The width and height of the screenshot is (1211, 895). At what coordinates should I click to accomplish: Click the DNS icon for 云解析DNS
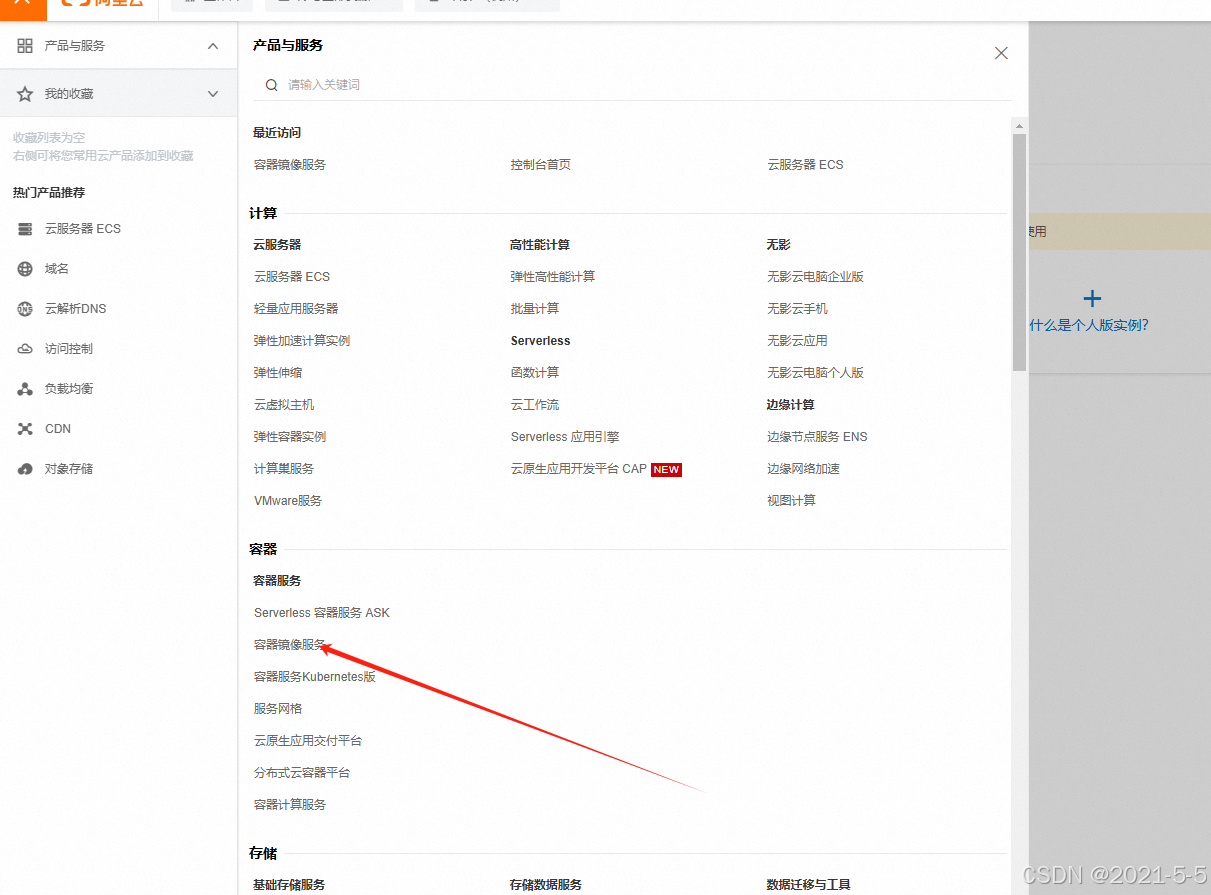(25, 309)
